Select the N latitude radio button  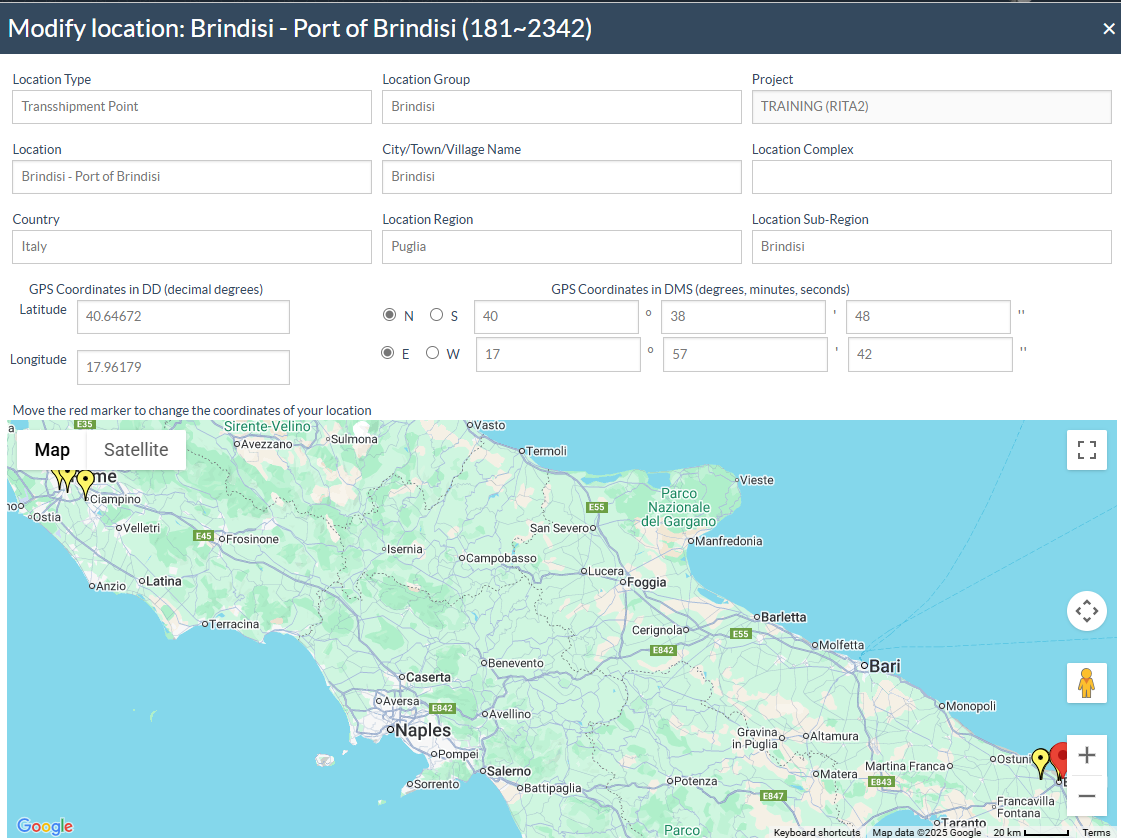(390, 315)
